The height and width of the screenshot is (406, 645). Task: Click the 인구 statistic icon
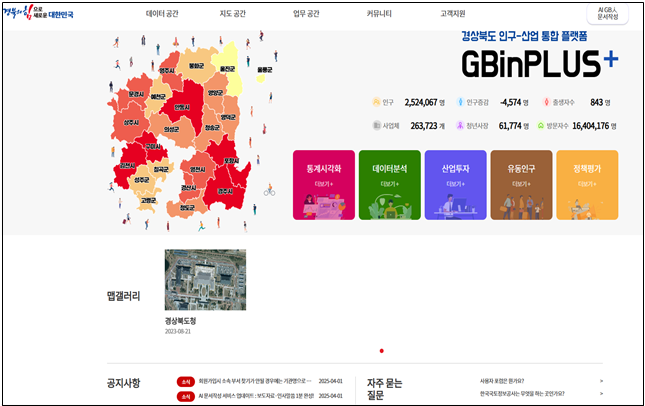pyautogui.click(x=377, y=102)
